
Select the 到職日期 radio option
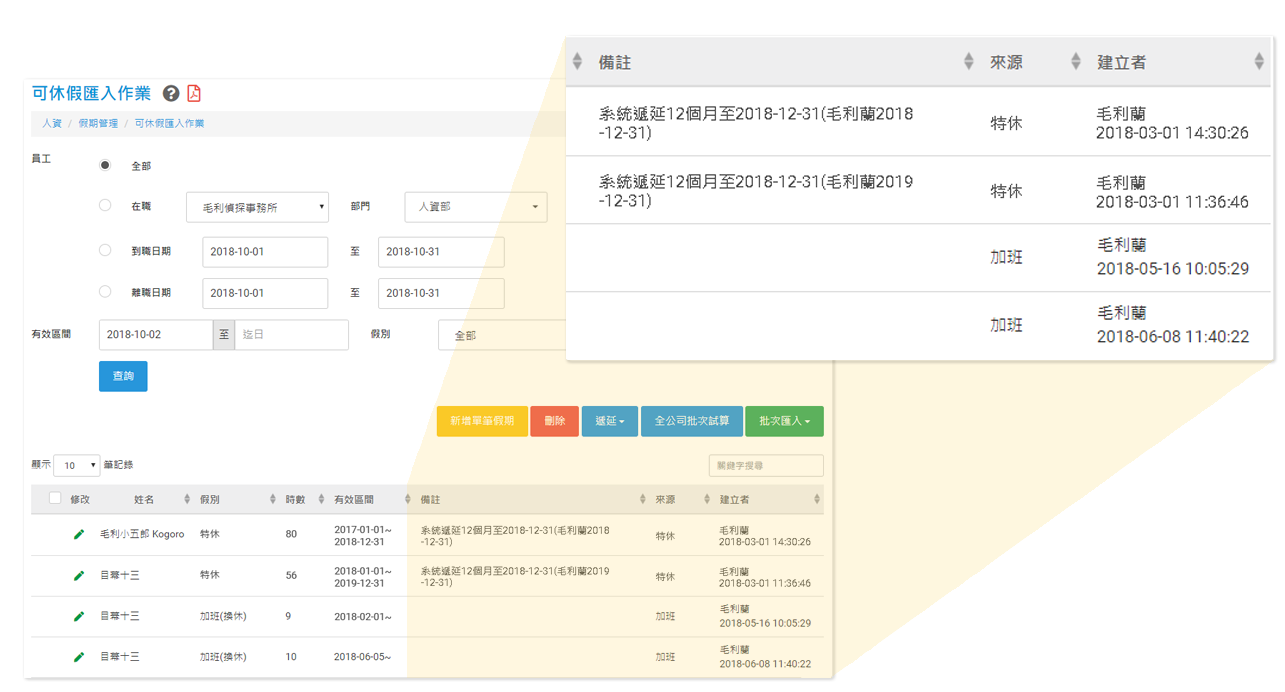click(105, 252)
